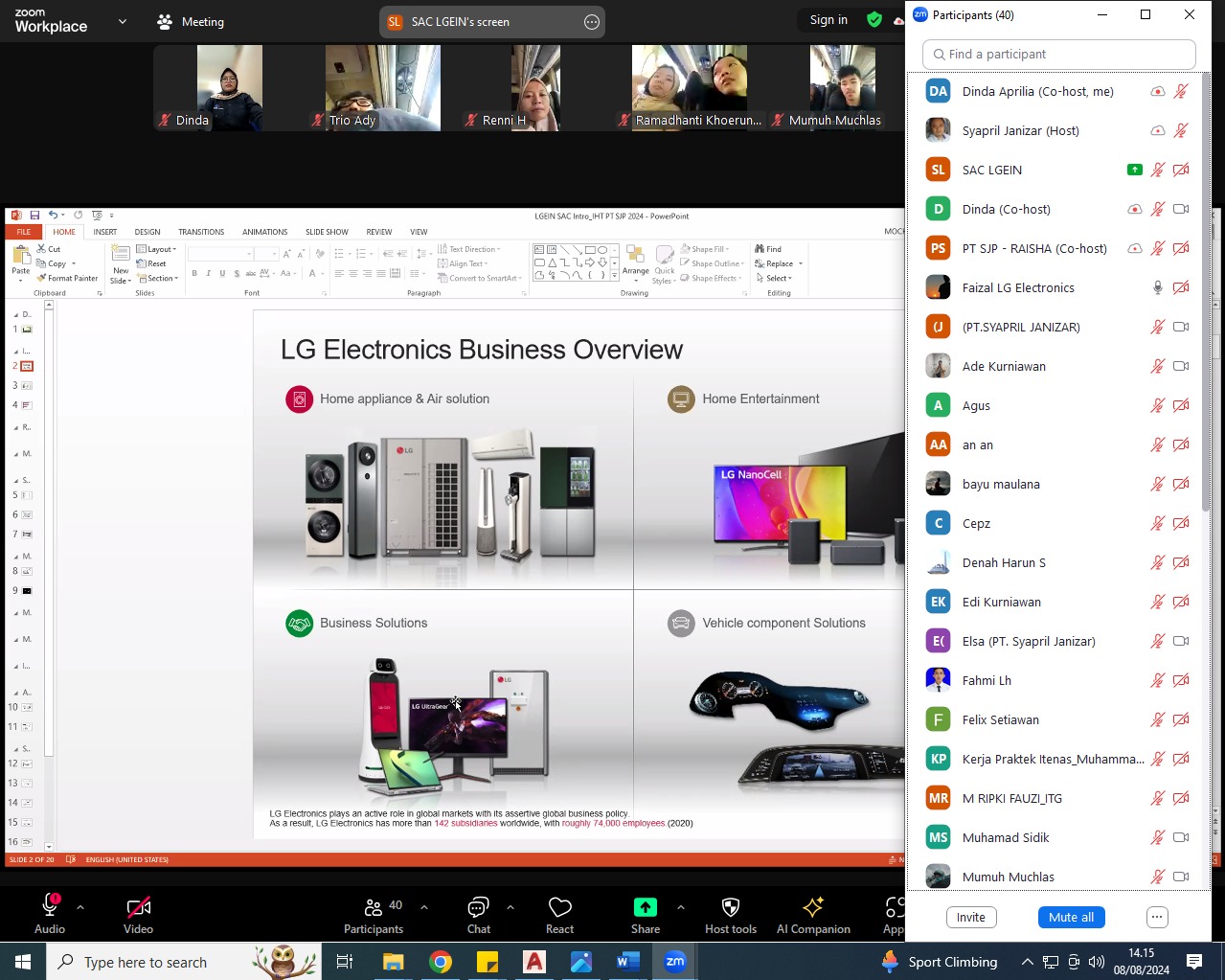Open Host tools shield icon
This screenshot has height=980, width=1225.
click(730, 907)
